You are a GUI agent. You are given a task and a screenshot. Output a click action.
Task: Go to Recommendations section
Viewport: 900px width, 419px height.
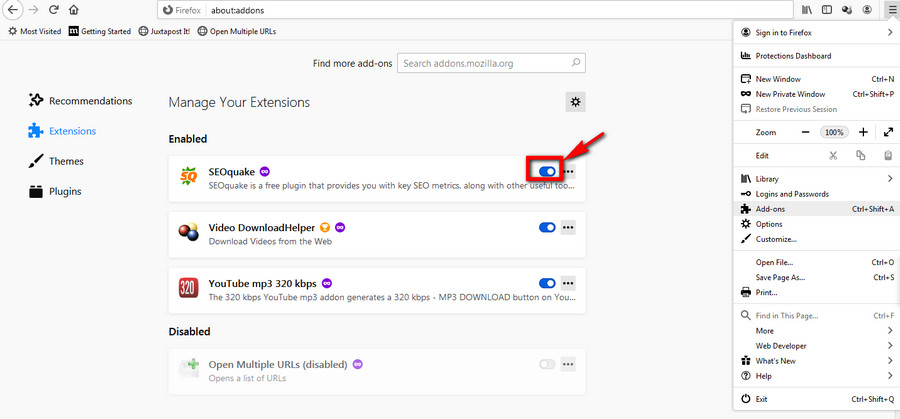coord(80,101)
